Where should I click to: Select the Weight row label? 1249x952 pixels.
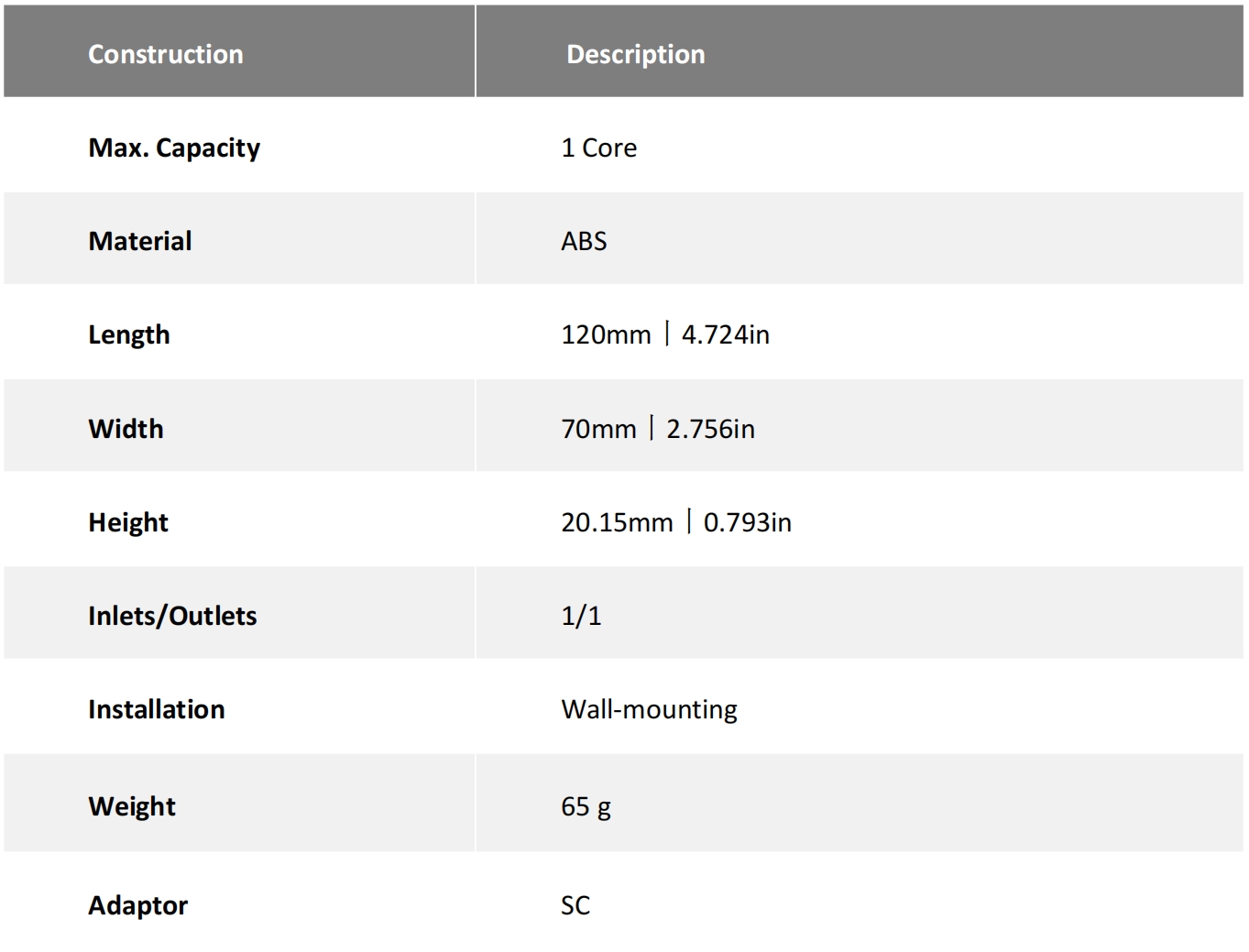pyautogui.click(x=132, y=806)
